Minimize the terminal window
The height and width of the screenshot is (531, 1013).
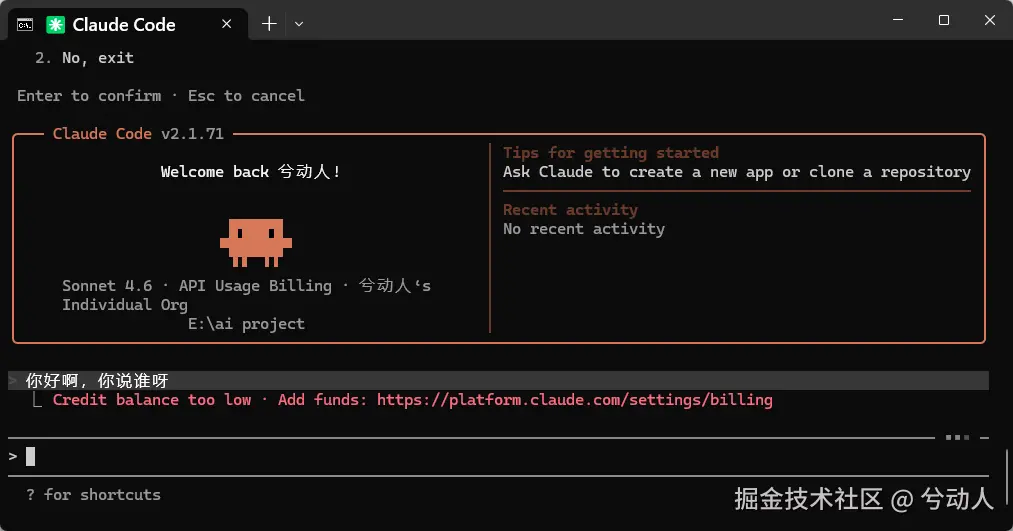(x=897, y=20)
